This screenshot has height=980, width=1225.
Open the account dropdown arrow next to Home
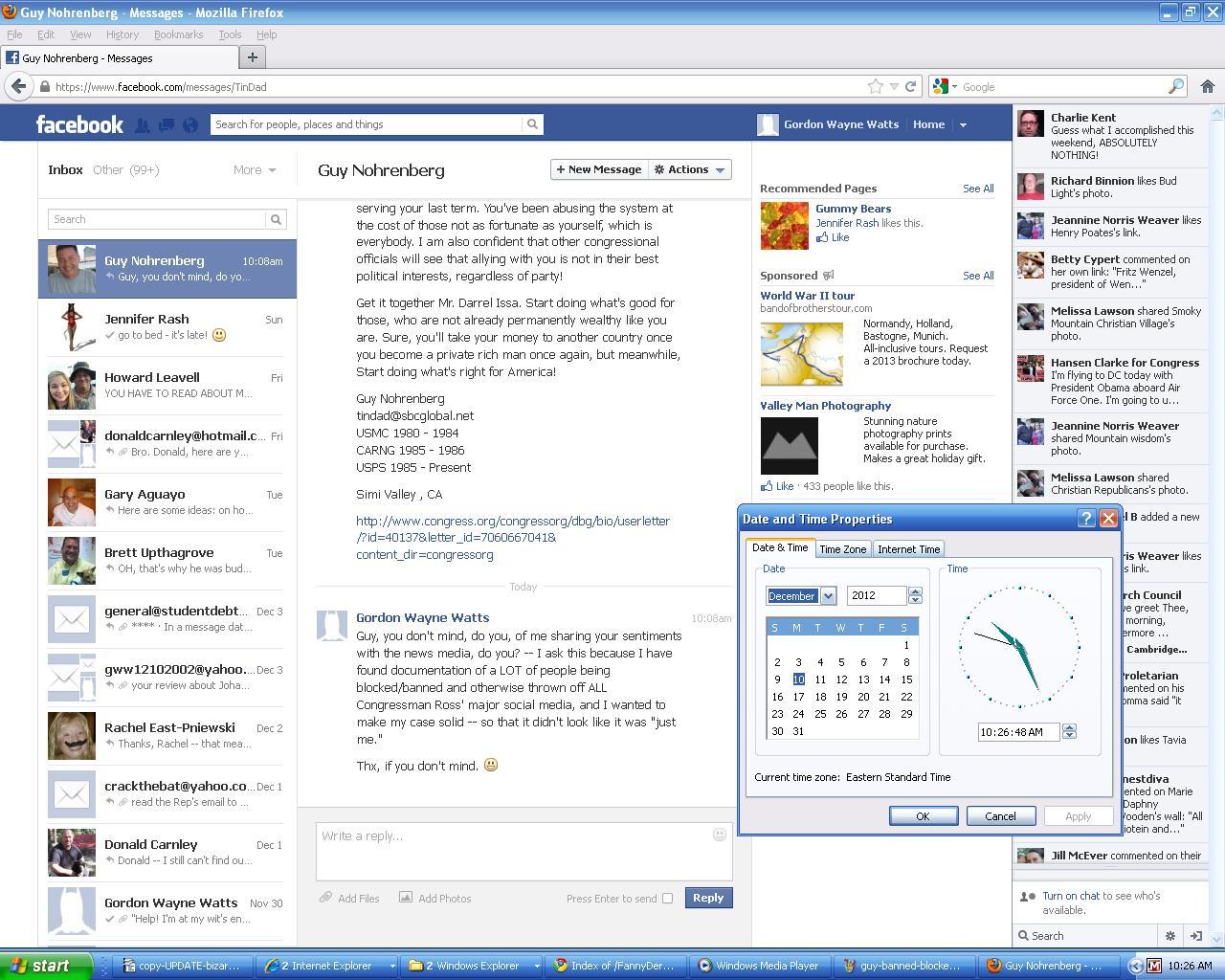(x=963, y=124)
